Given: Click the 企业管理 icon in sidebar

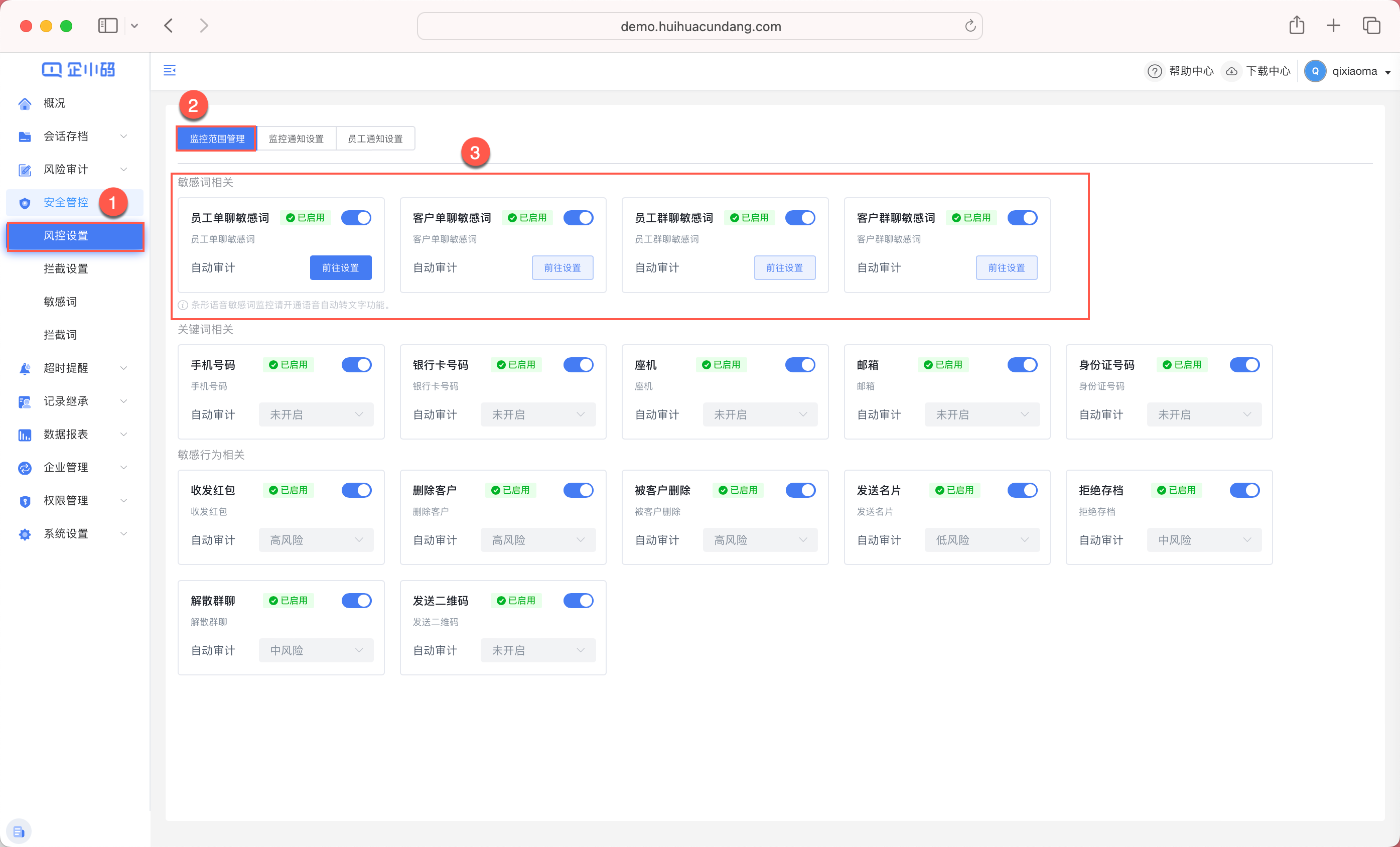Looking at the screenshot, I should [25, 468].
